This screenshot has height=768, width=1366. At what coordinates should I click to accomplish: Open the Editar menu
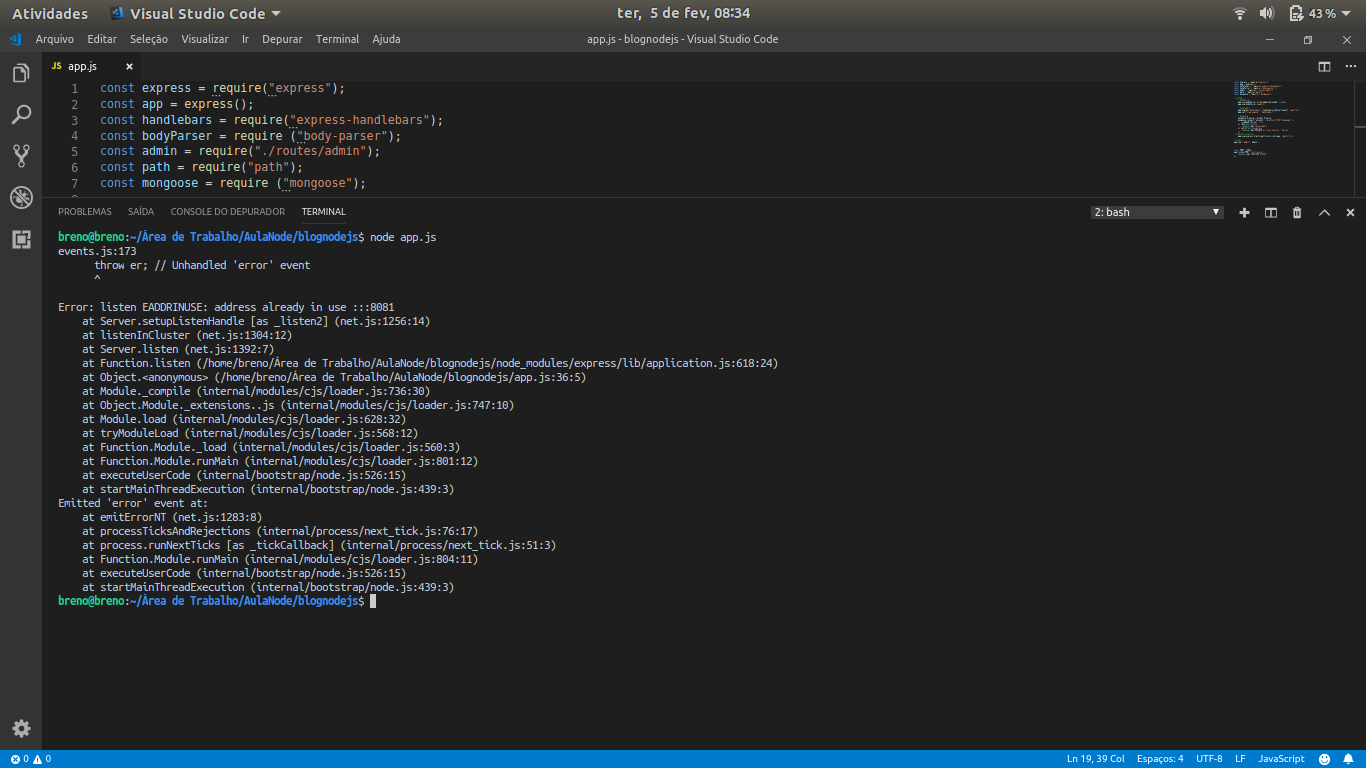[x=102, y=39]
